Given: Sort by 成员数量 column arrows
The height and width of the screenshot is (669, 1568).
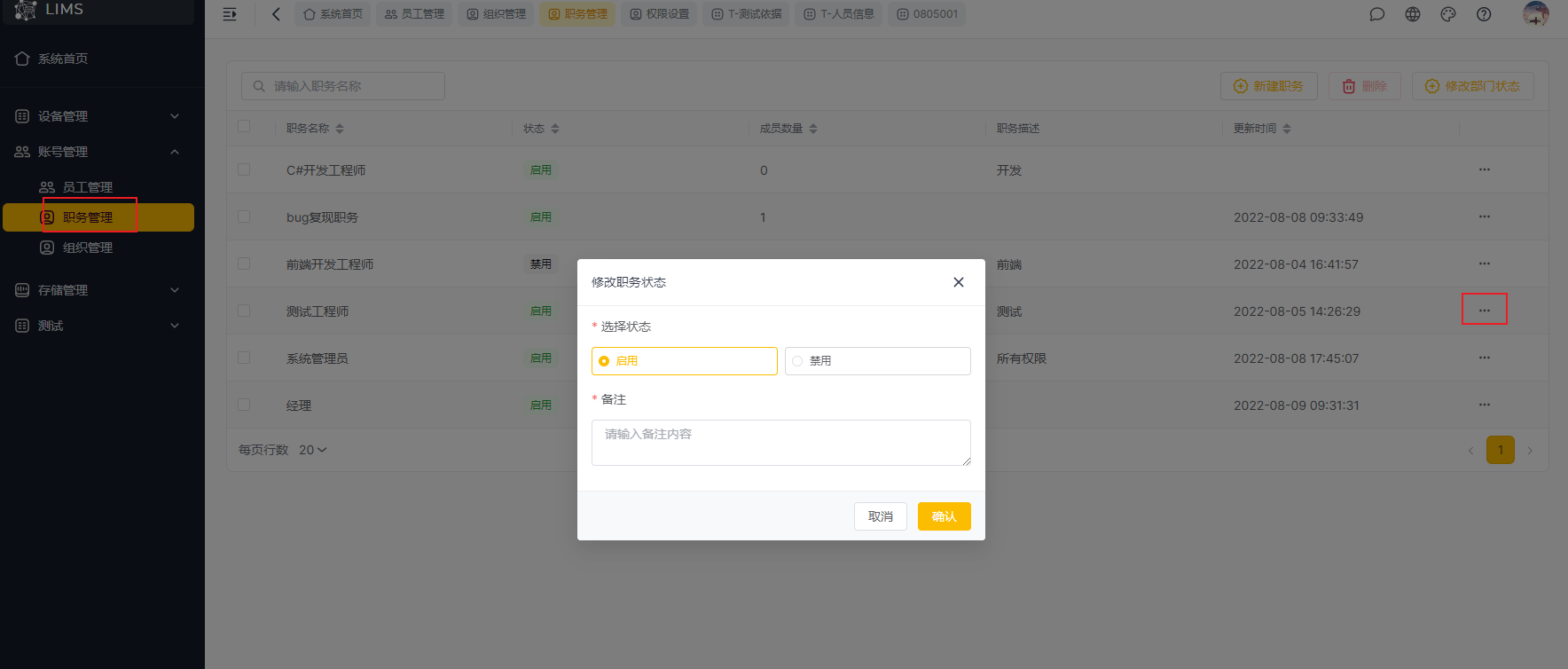Looking at the screenshot, I should tap(813, 129).
